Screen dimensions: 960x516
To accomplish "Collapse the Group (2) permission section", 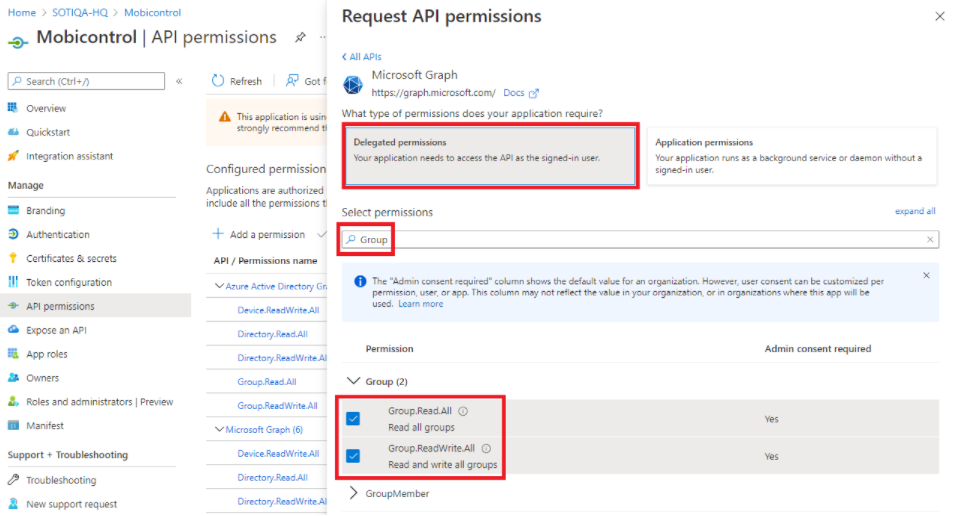I will [x=352, y=381].
